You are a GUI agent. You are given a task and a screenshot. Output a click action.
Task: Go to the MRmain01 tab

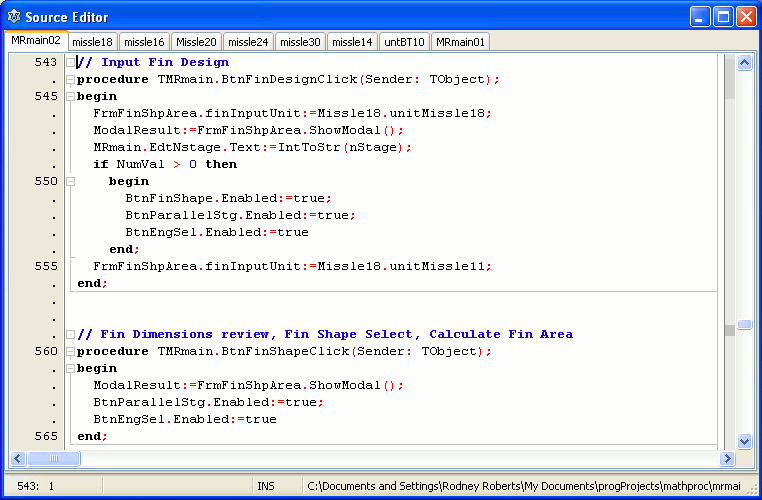(460, 41)
